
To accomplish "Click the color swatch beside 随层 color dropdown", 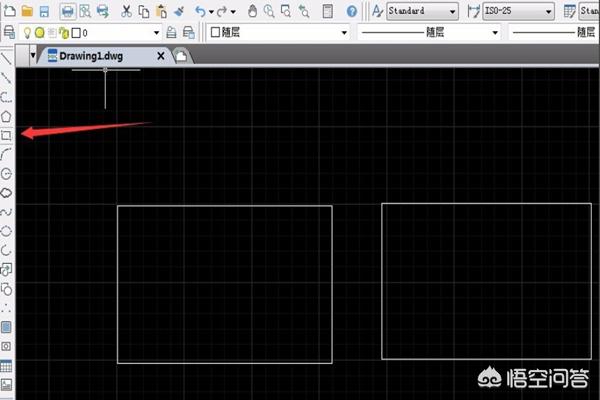I will tap(216, 33).
